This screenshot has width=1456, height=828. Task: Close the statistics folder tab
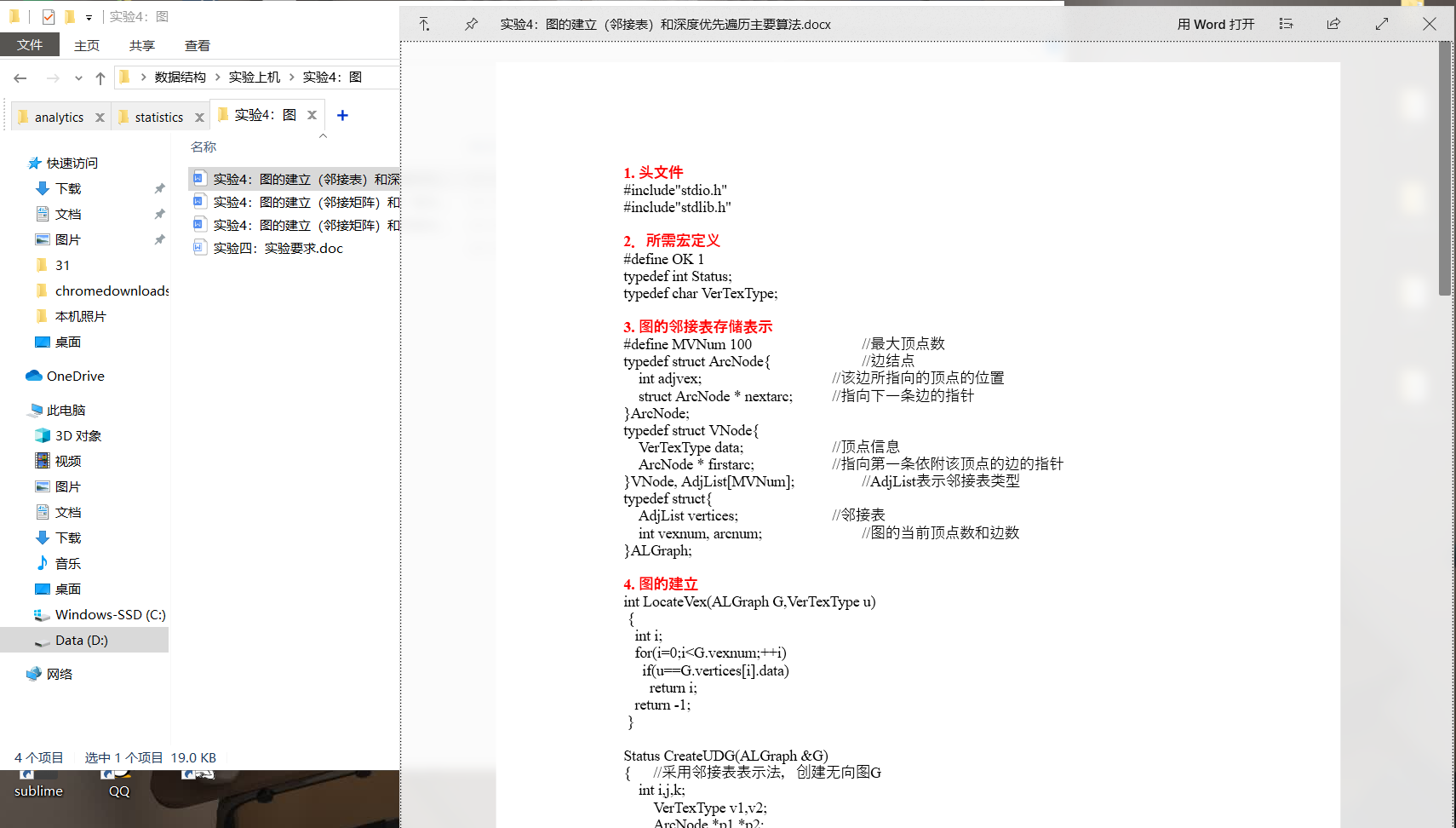pos(199,118)
